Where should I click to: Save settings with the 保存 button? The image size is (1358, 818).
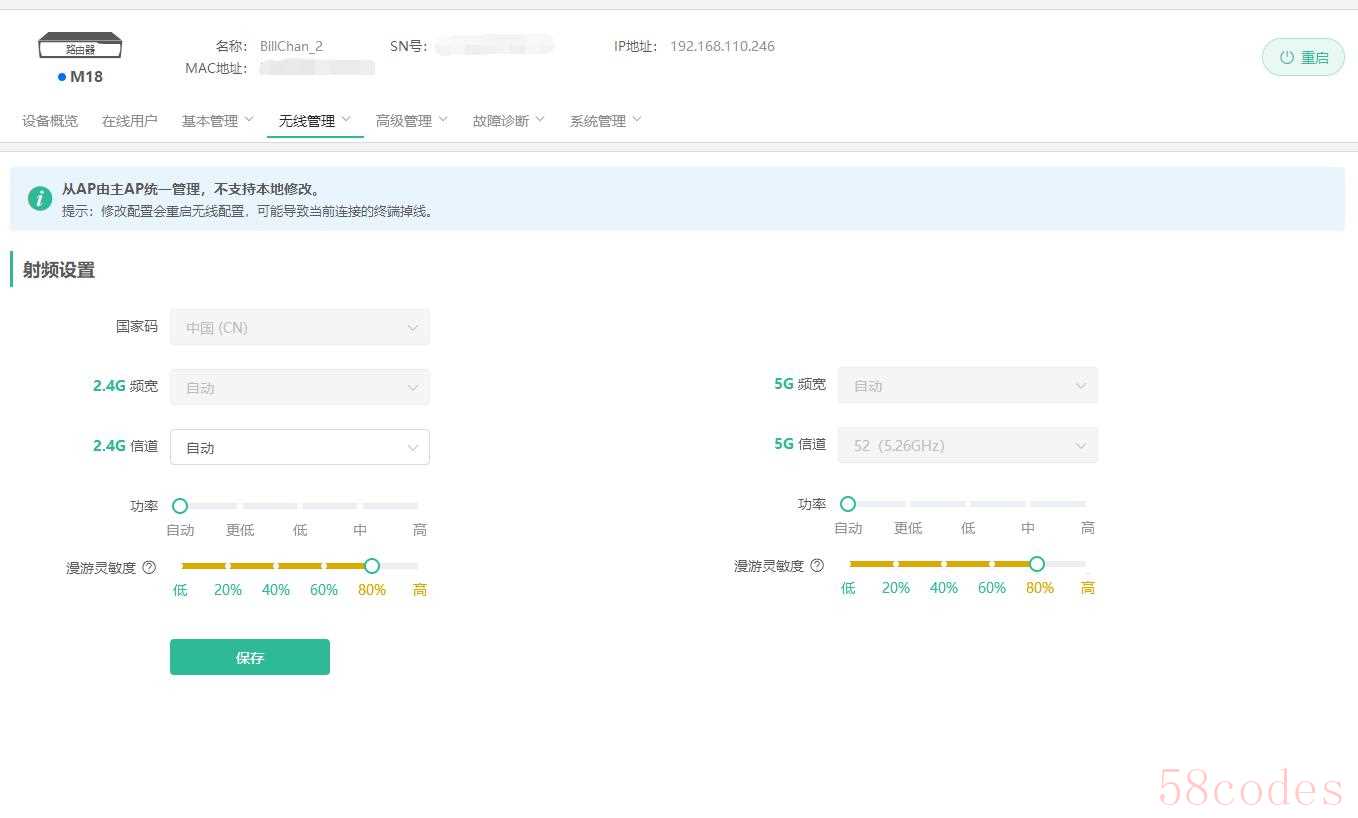pos(249,657)
